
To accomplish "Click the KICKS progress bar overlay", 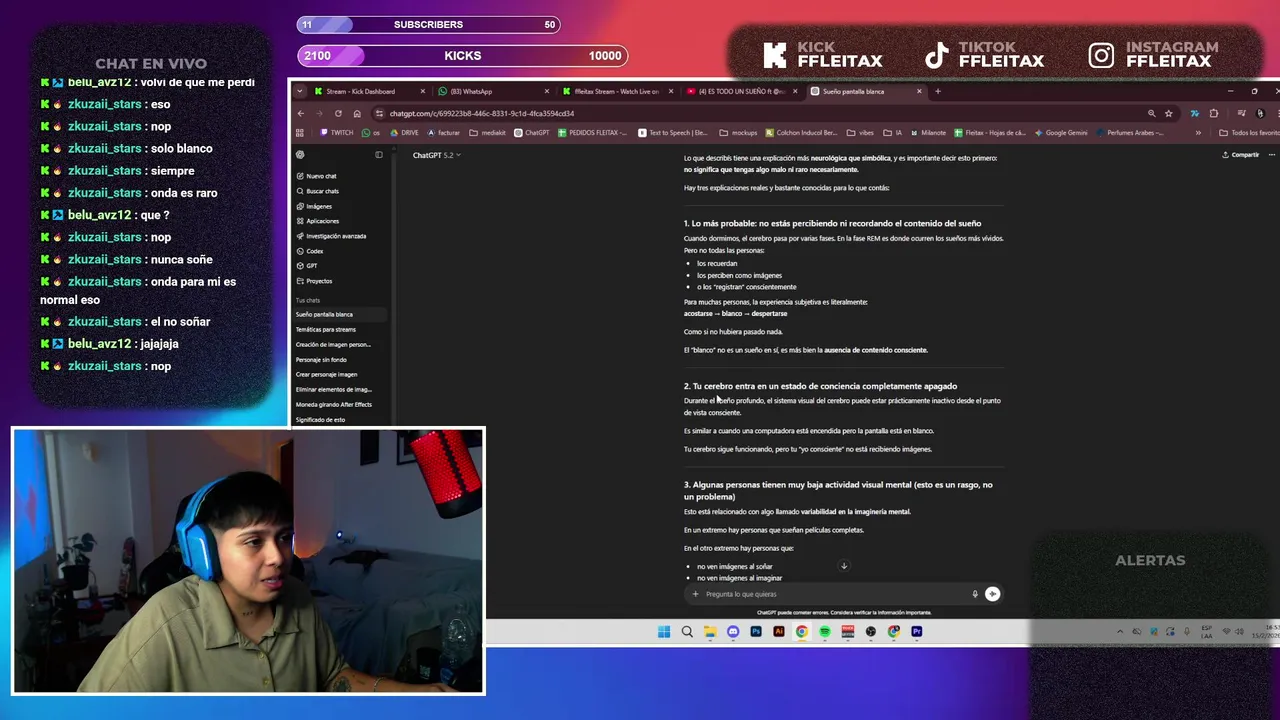I will [462, 55].
